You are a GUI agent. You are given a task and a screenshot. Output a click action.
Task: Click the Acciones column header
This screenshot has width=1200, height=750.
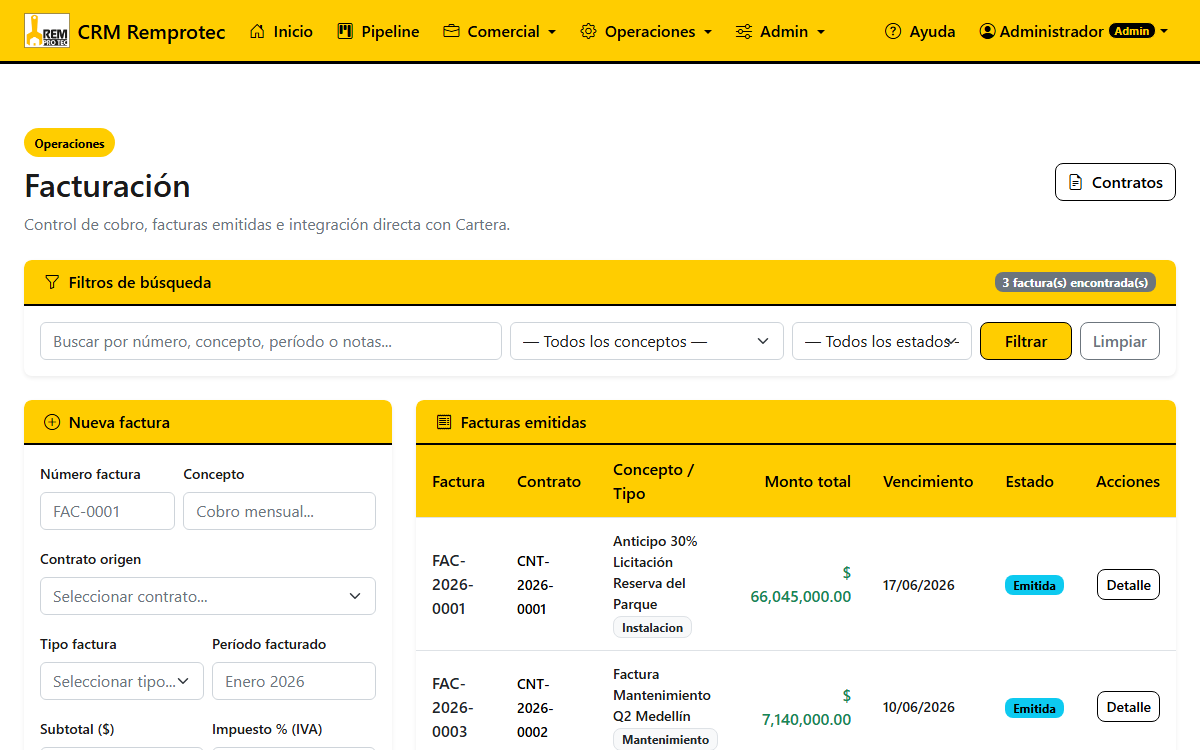tap(1128, 481)
